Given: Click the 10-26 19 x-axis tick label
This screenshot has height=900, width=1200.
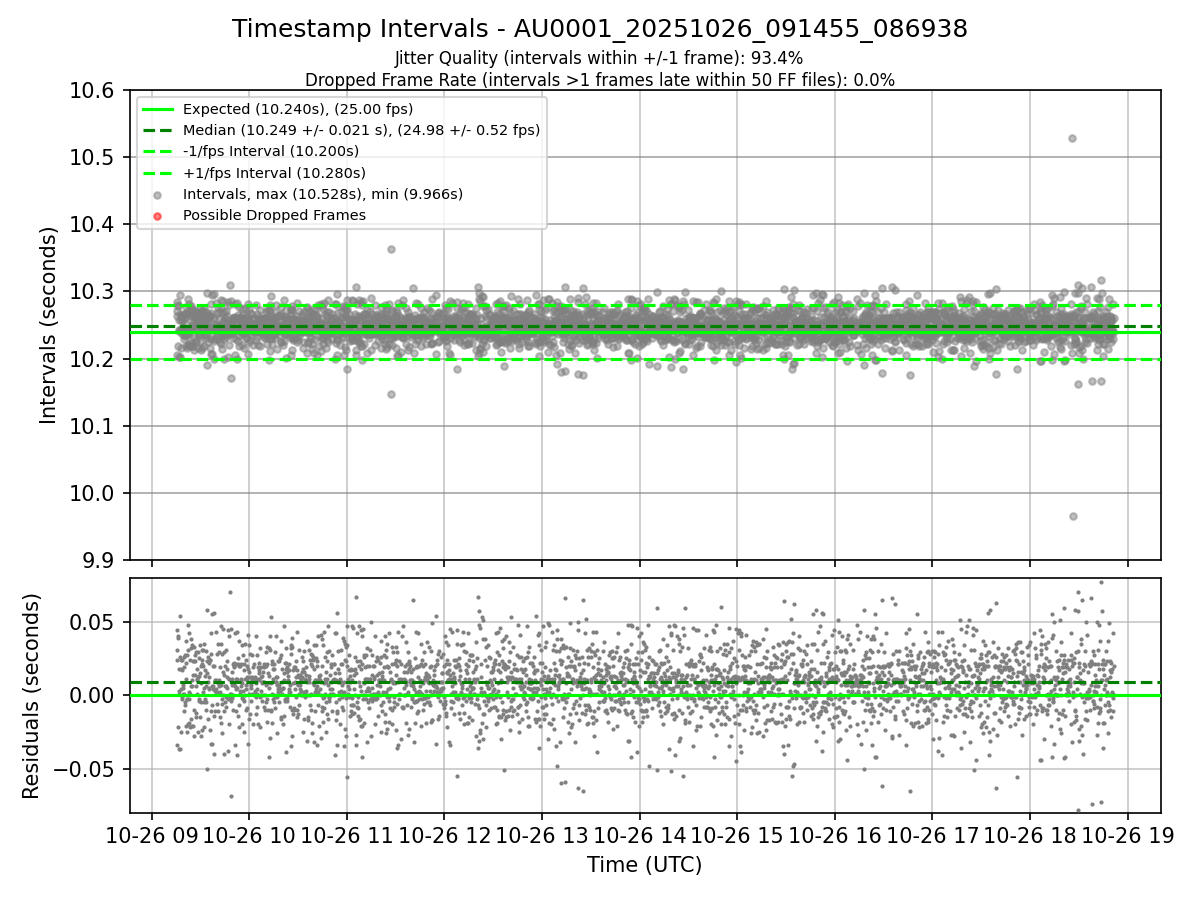Looking at the screenshot, I should click(1128, 833).
